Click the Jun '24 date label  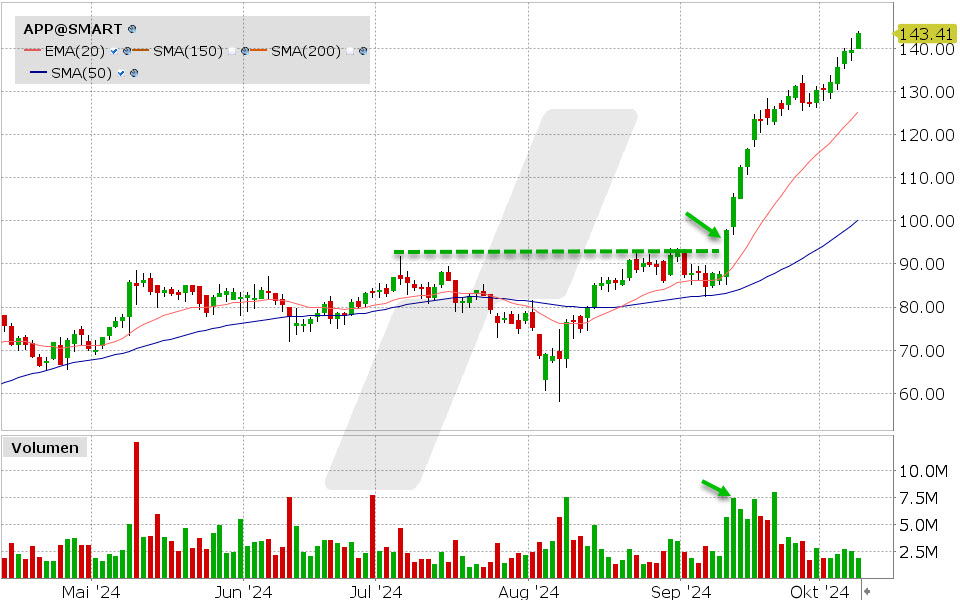click(x=244, y=592)
